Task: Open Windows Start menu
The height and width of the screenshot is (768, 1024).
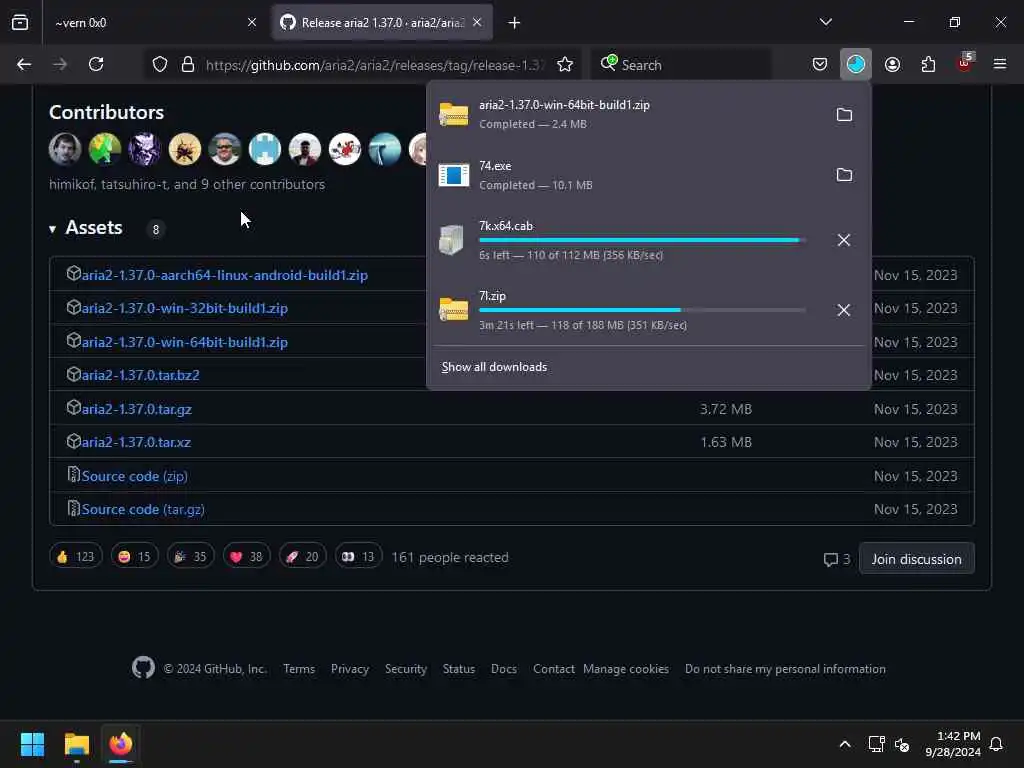Action: [32, 744]
